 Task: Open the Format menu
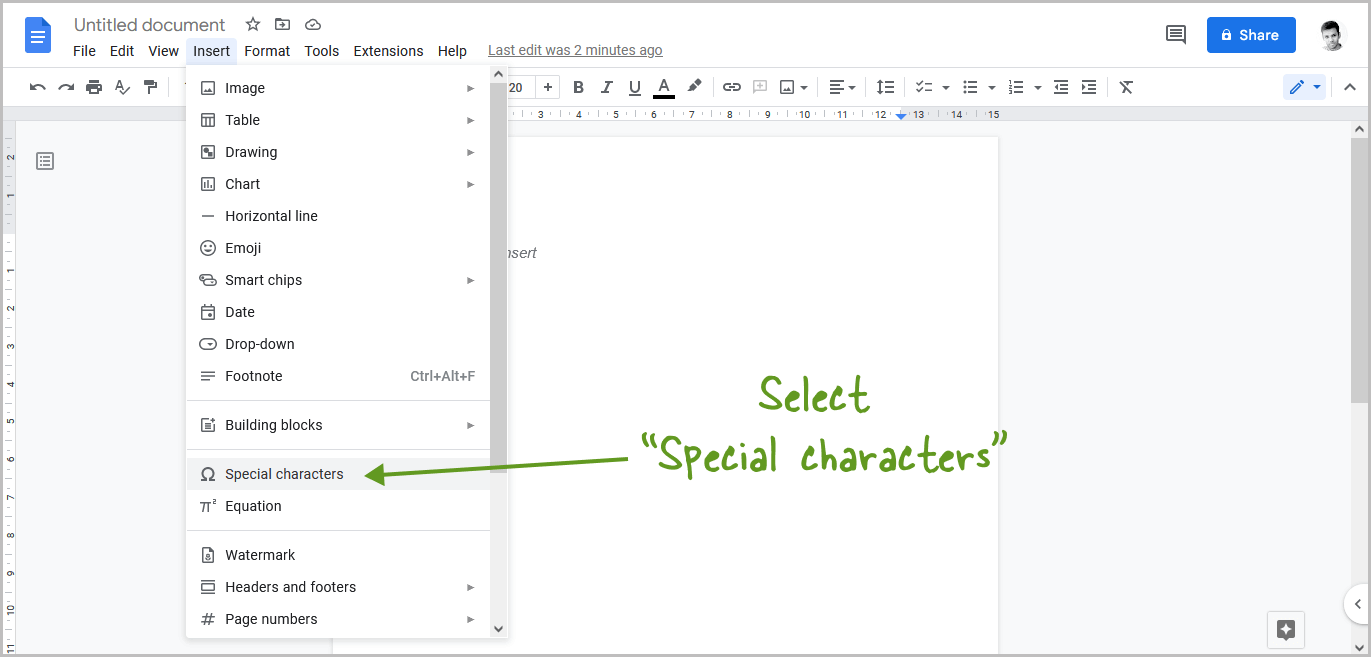267,50
